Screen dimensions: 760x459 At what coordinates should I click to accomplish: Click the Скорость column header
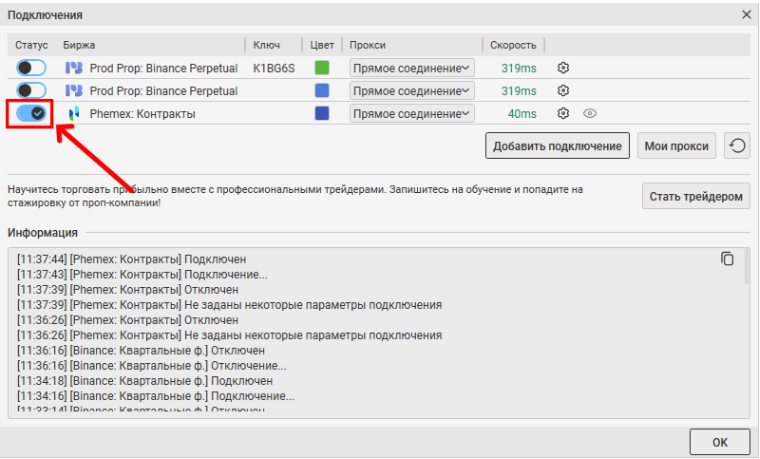(x=513, y=45)
